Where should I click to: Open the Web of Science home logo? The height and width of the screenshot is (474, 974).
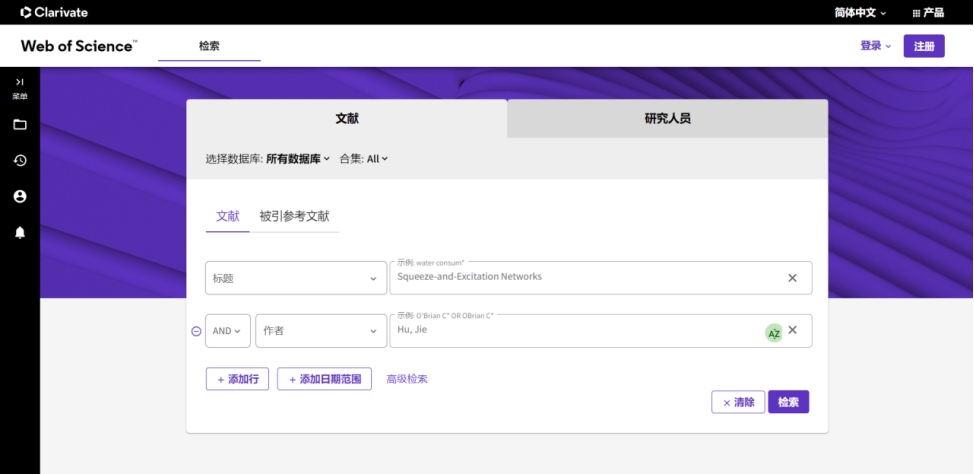[x=79, y=46]
